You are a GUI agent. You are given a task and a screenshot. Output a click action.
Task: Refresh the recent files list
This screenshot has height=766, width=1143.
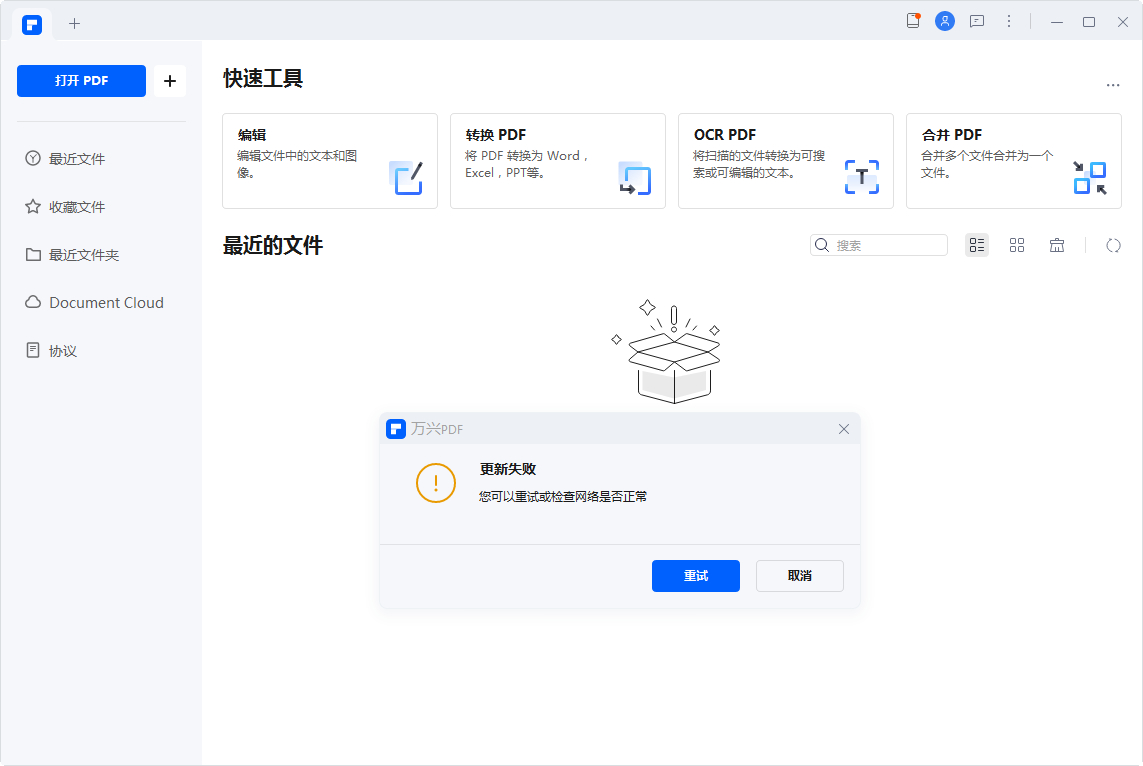(x=1113, y=245)
